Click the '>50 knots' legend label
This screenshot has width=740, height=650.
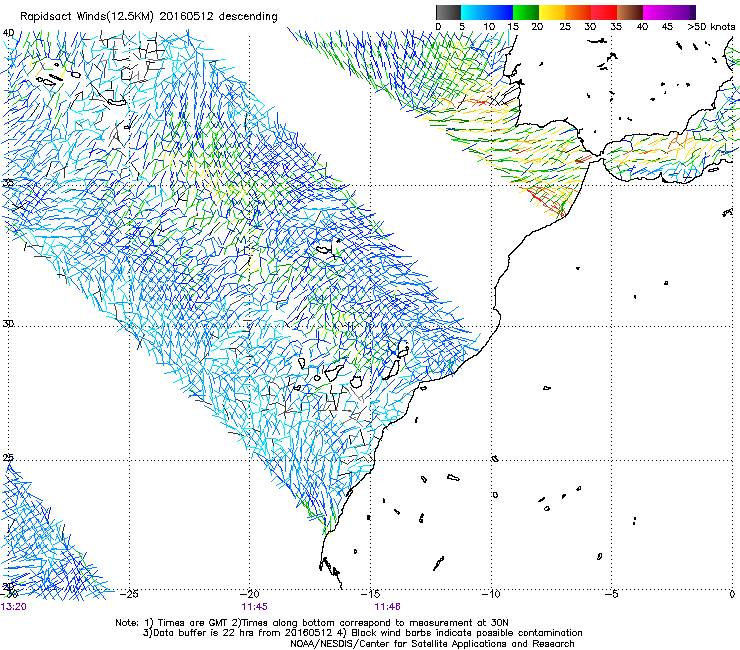[711, 27]
